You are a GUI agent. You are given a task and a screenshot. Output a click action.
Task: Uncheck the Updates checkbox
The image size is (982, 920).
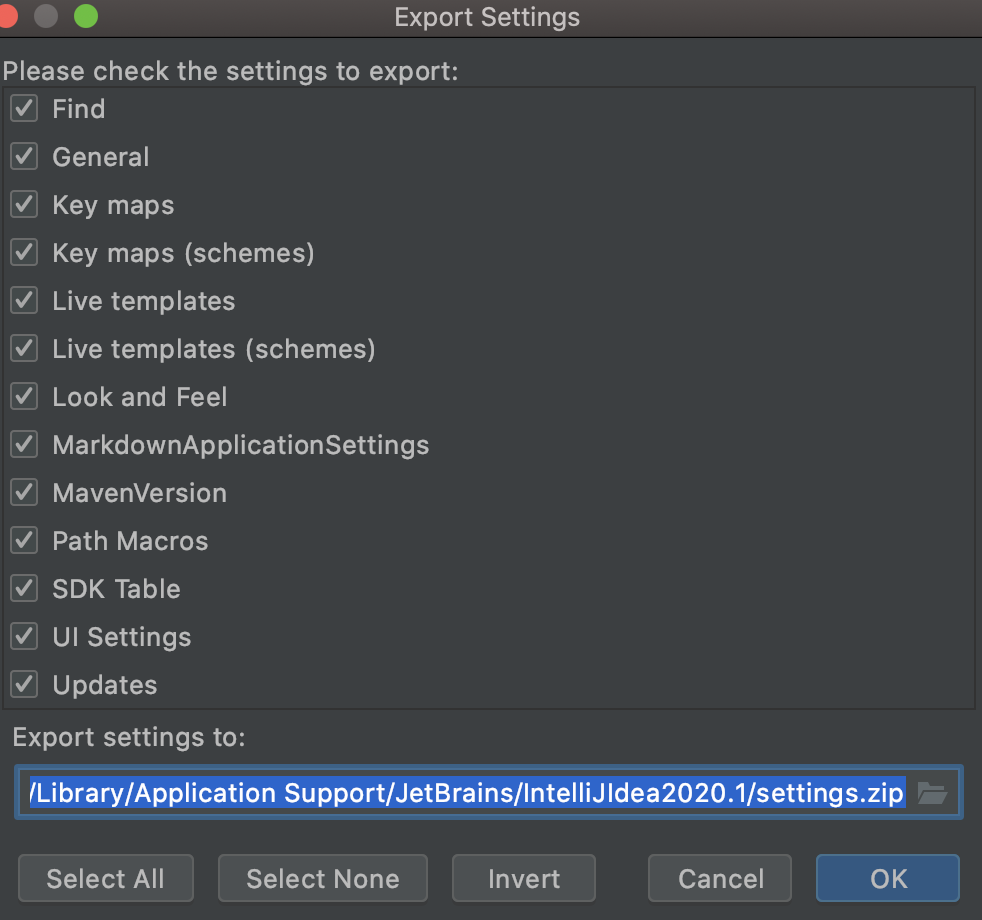point(24,685)
